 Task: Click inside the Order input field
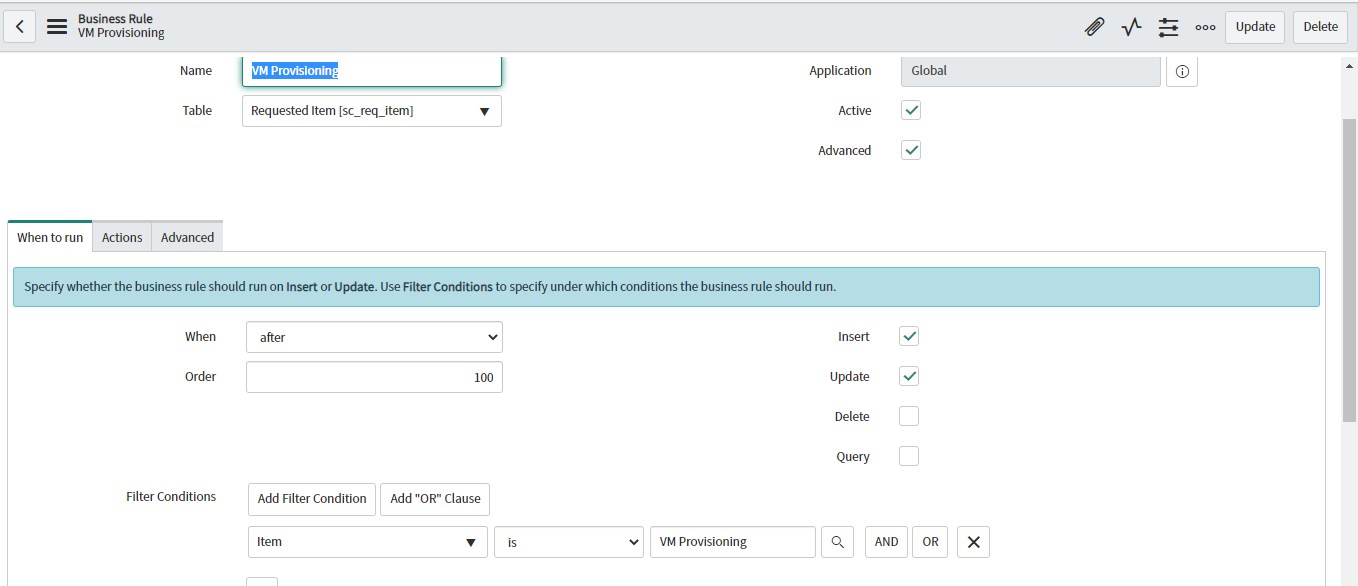(x=374, y=377)
